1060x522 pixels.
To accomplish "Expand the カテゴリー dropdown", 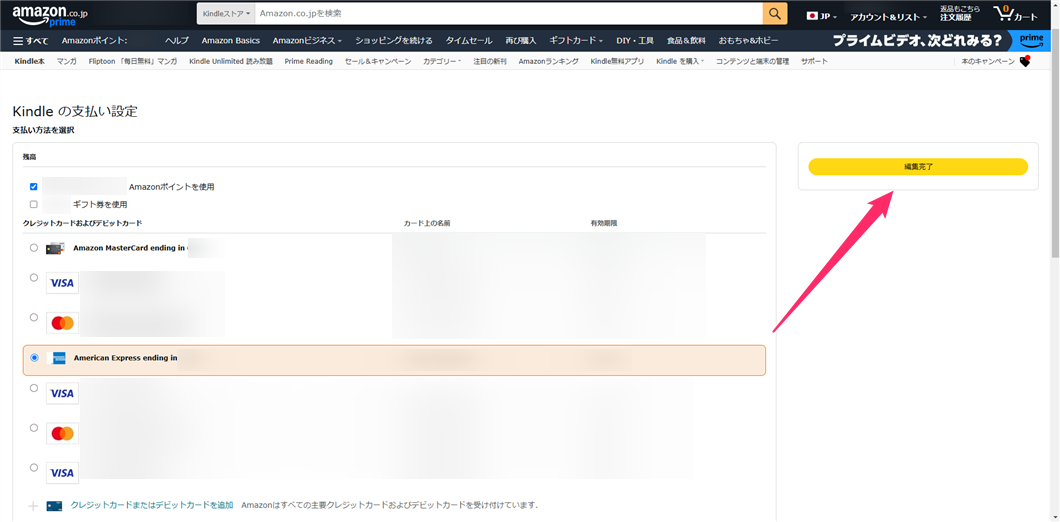I will click(x=442, y=62).
